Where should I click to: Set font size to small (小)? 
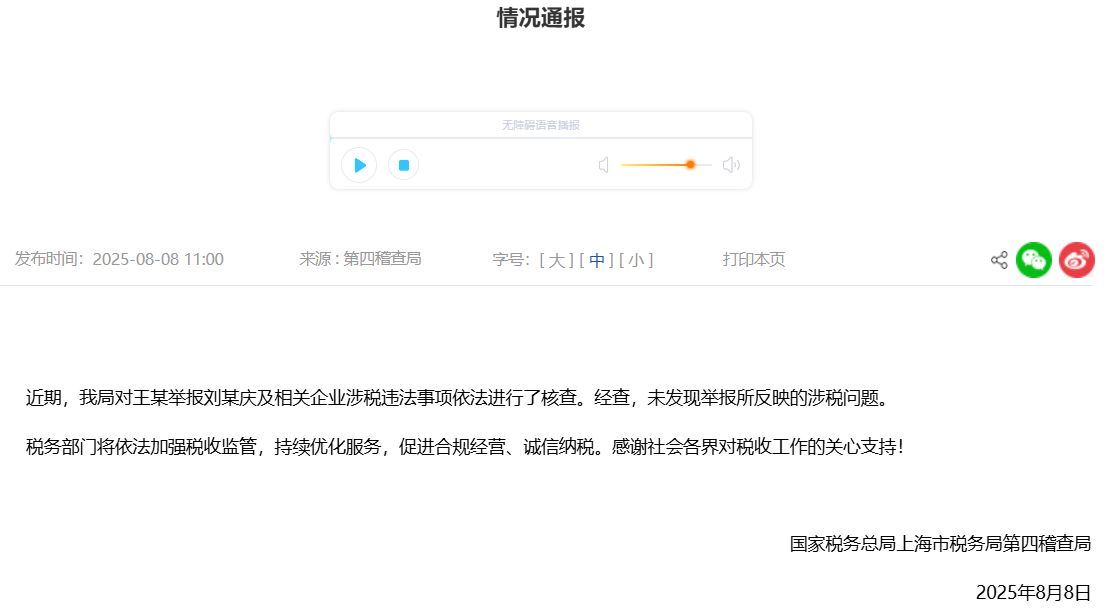point(636,260)
